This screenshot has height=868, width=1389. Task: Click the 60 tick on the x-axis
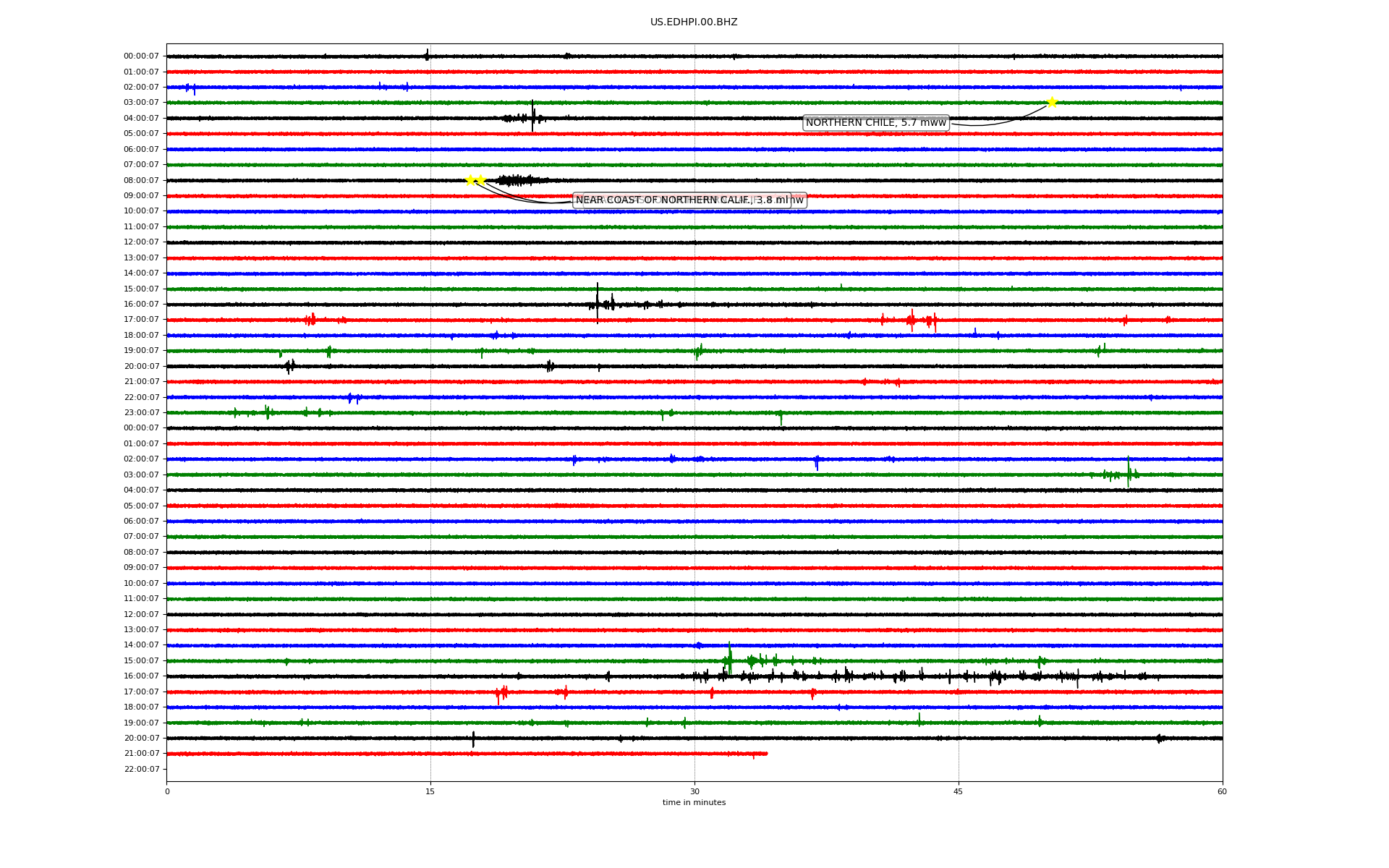click(x=1222, y=791)
